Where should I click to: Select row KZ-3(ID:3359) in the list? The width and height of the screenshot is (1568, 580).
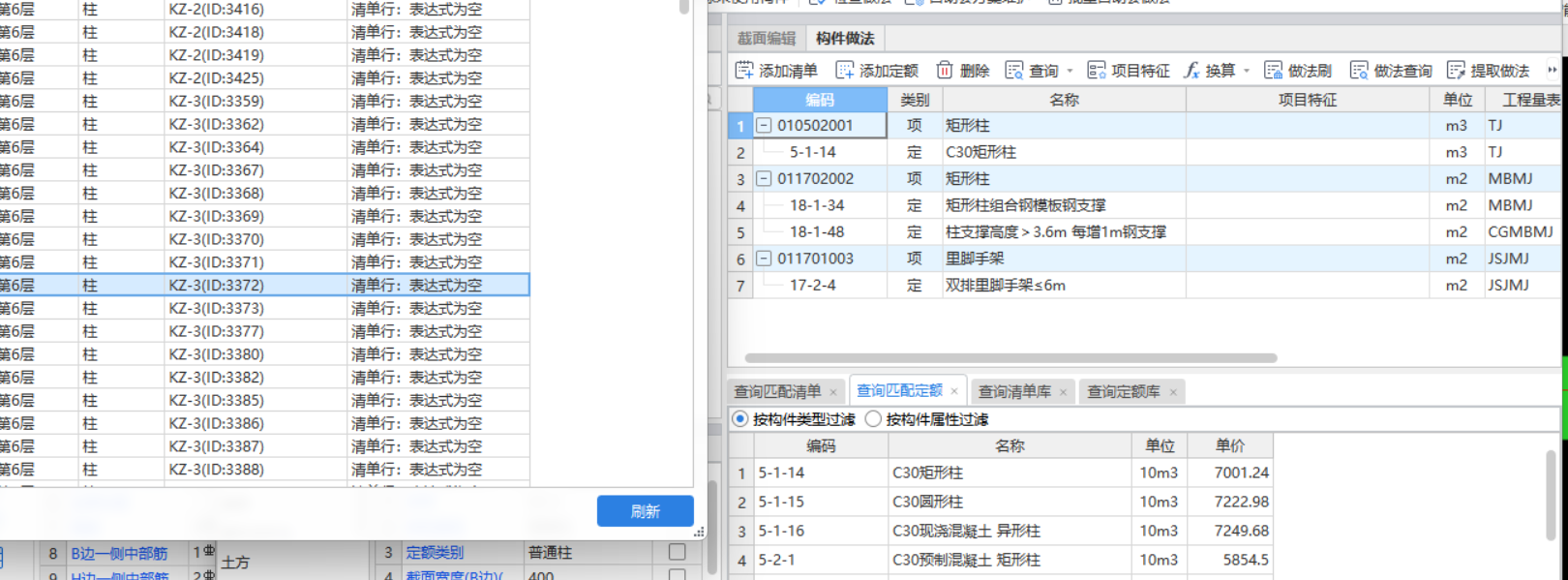pyautogui.click(x=264, y=101)
